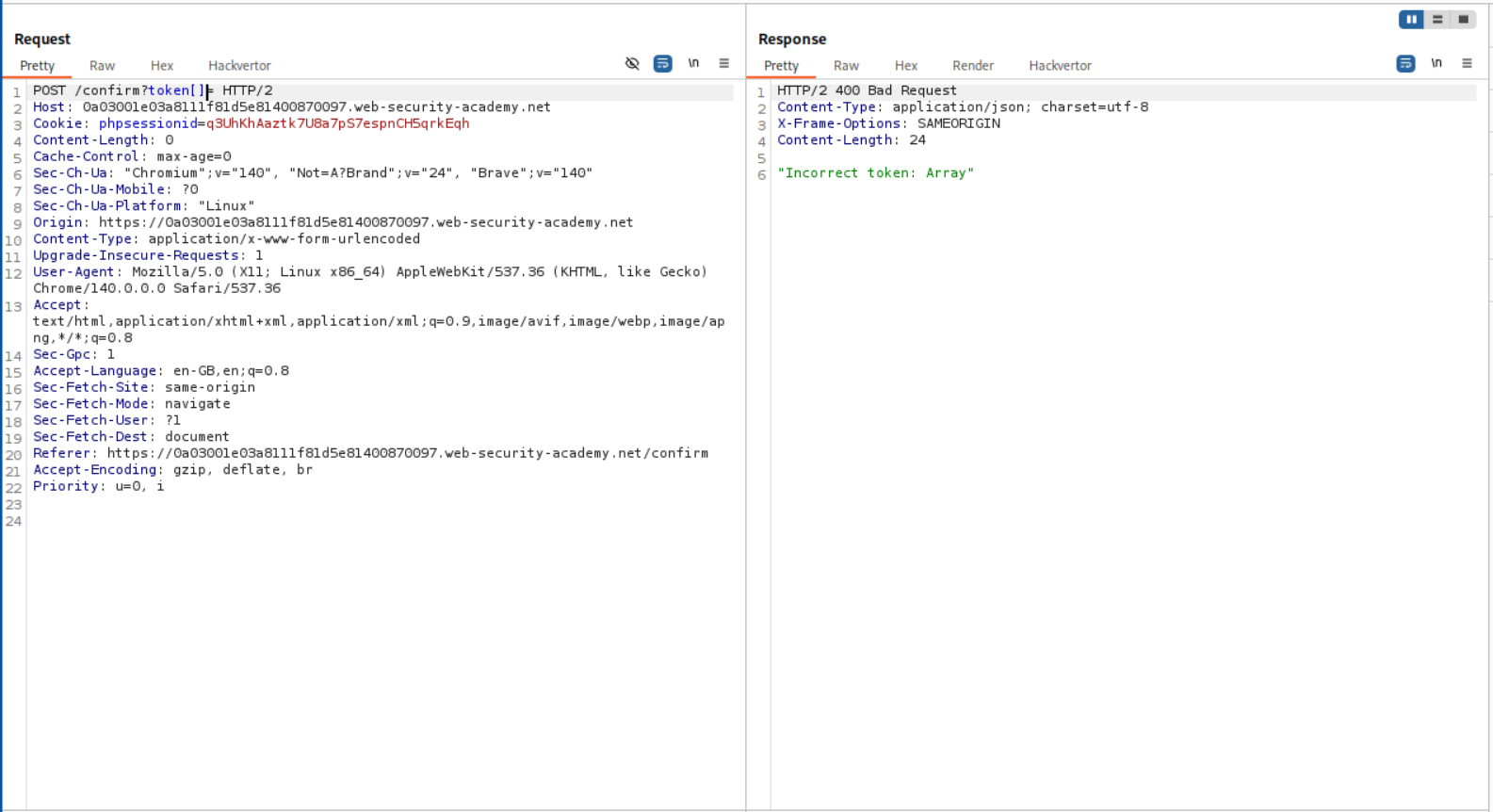This screenshot has width=1493, height=812.
Task: Switch to Hackvertor tab in Request panel
Action: click(239, 66)
